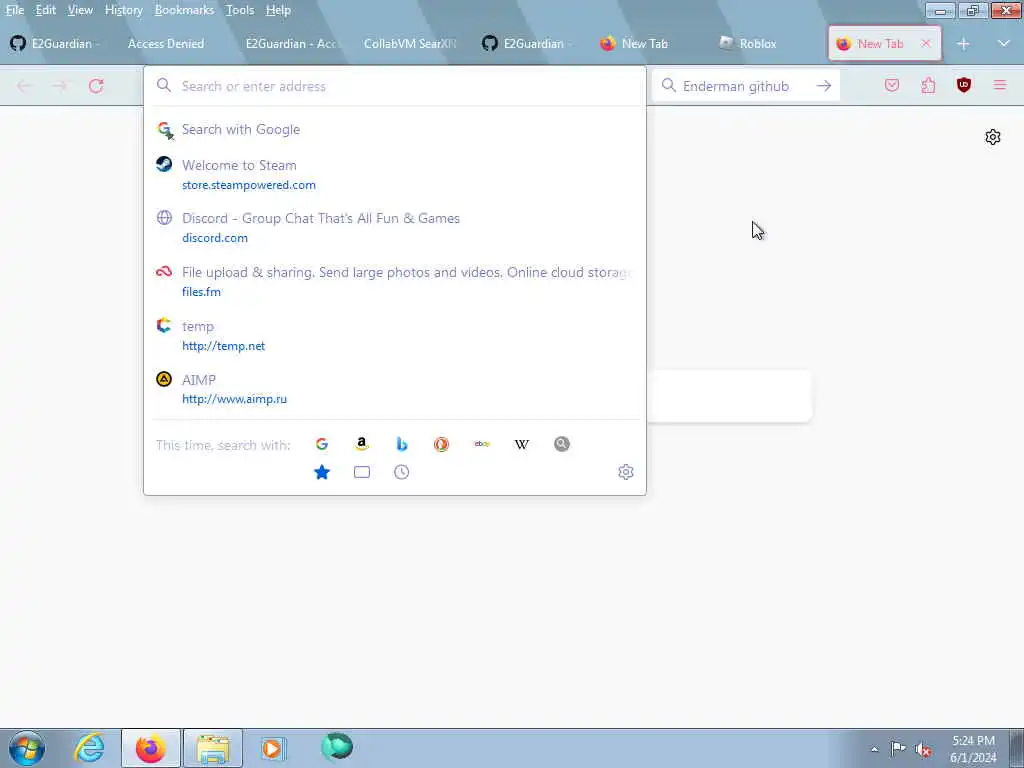Open the hamburger application menu
The image size is (1024, 768).
(1000, 85)
